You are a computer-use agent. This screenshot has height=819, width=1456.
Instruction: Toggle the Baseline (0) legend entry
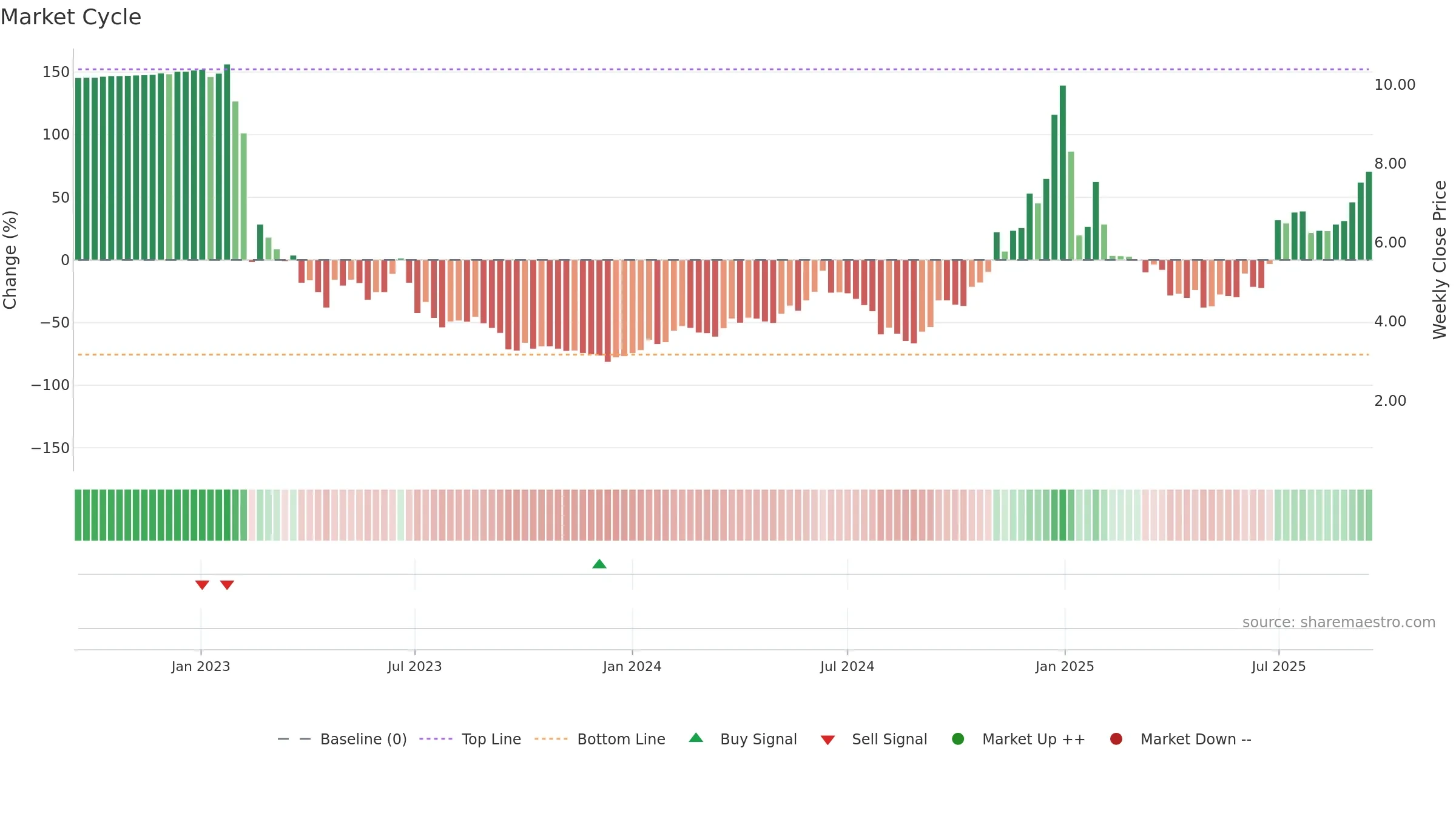tap(342, 739)
